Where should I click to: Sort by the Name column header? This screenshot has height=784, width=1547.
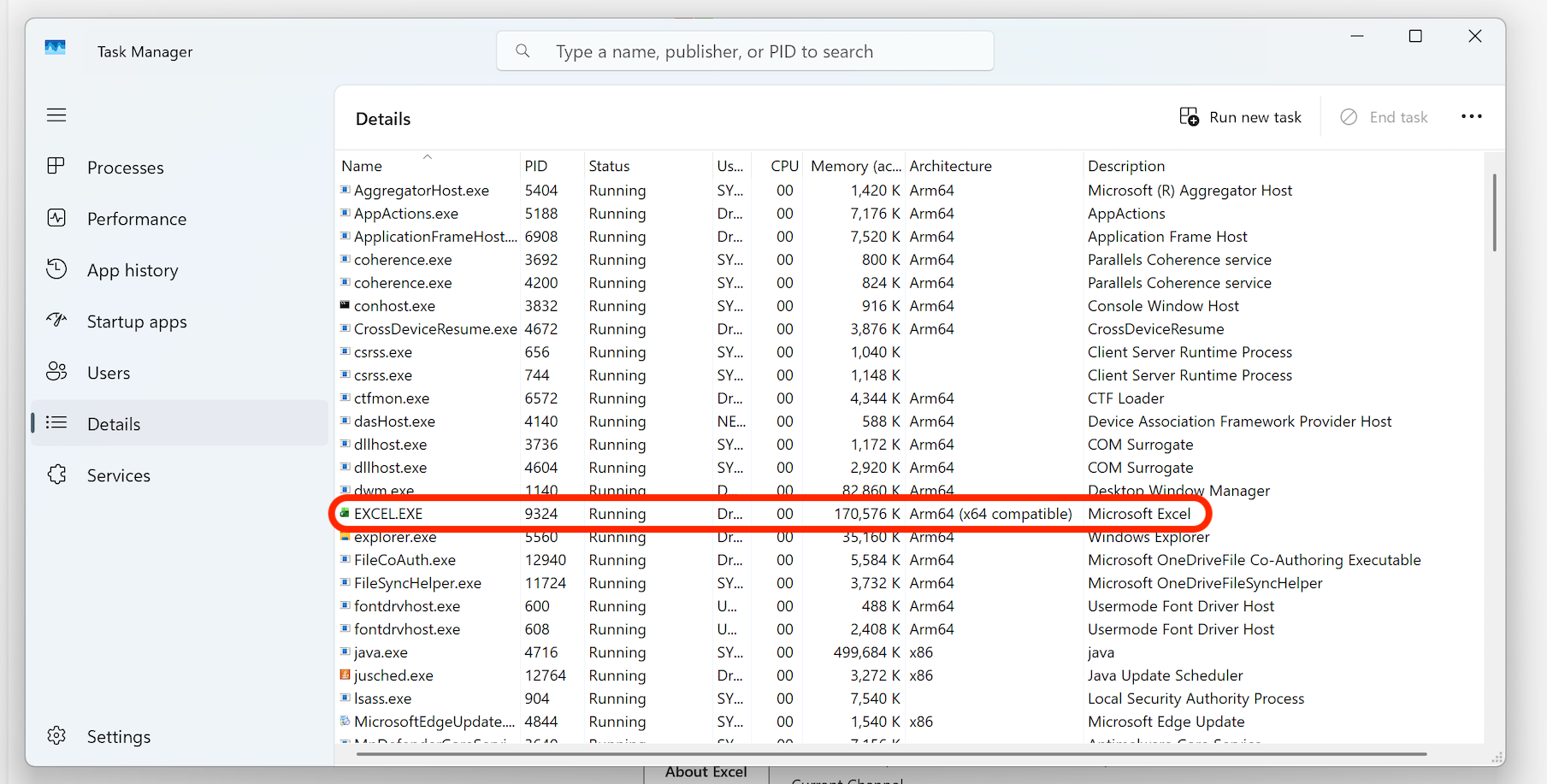428,166
